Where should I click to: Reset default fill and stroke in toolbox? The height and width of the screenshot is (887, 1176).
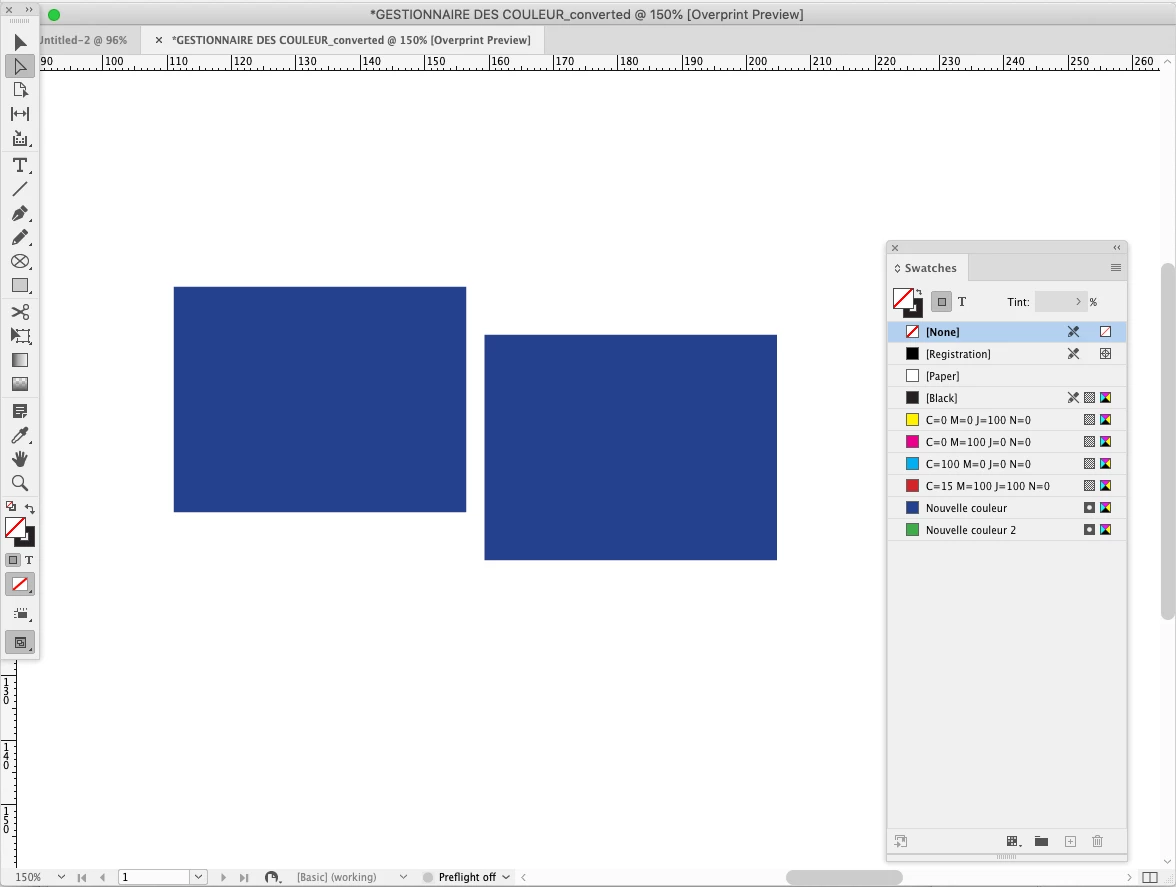click(x=10, y=507)
